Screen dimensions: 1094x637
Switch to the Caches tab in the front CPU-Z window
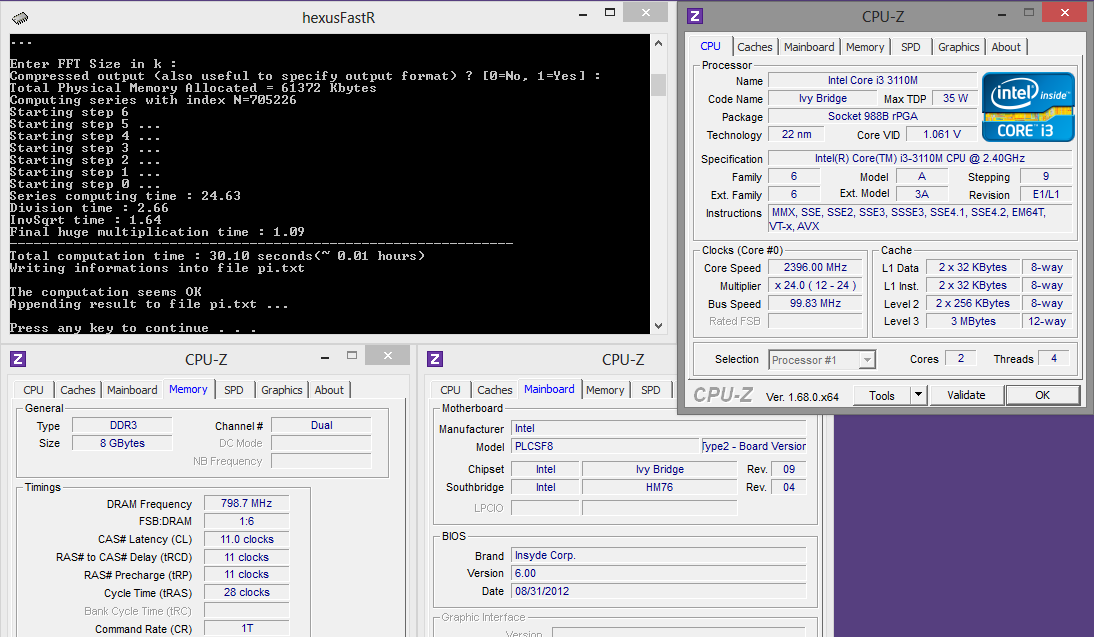click(755, 47)
